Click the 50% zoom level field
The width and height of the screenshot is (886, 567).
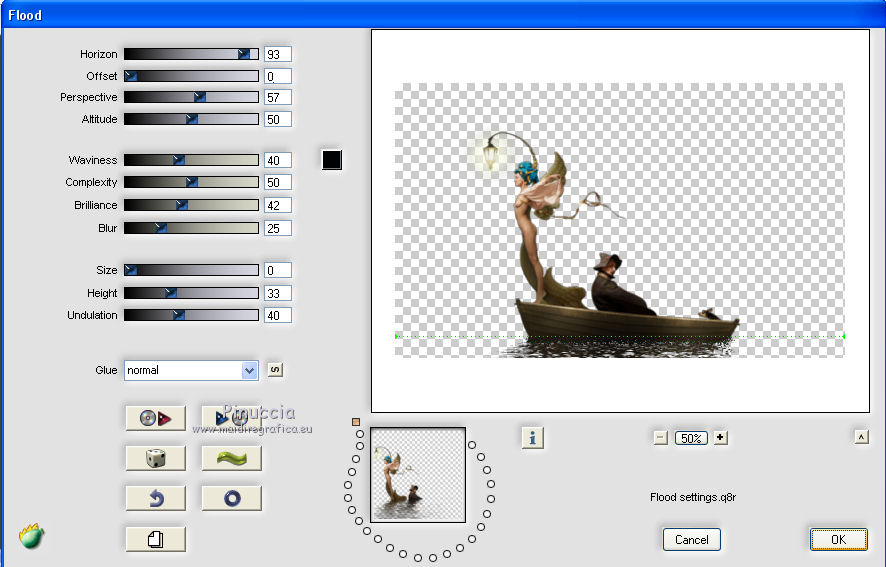click(691, 438)
